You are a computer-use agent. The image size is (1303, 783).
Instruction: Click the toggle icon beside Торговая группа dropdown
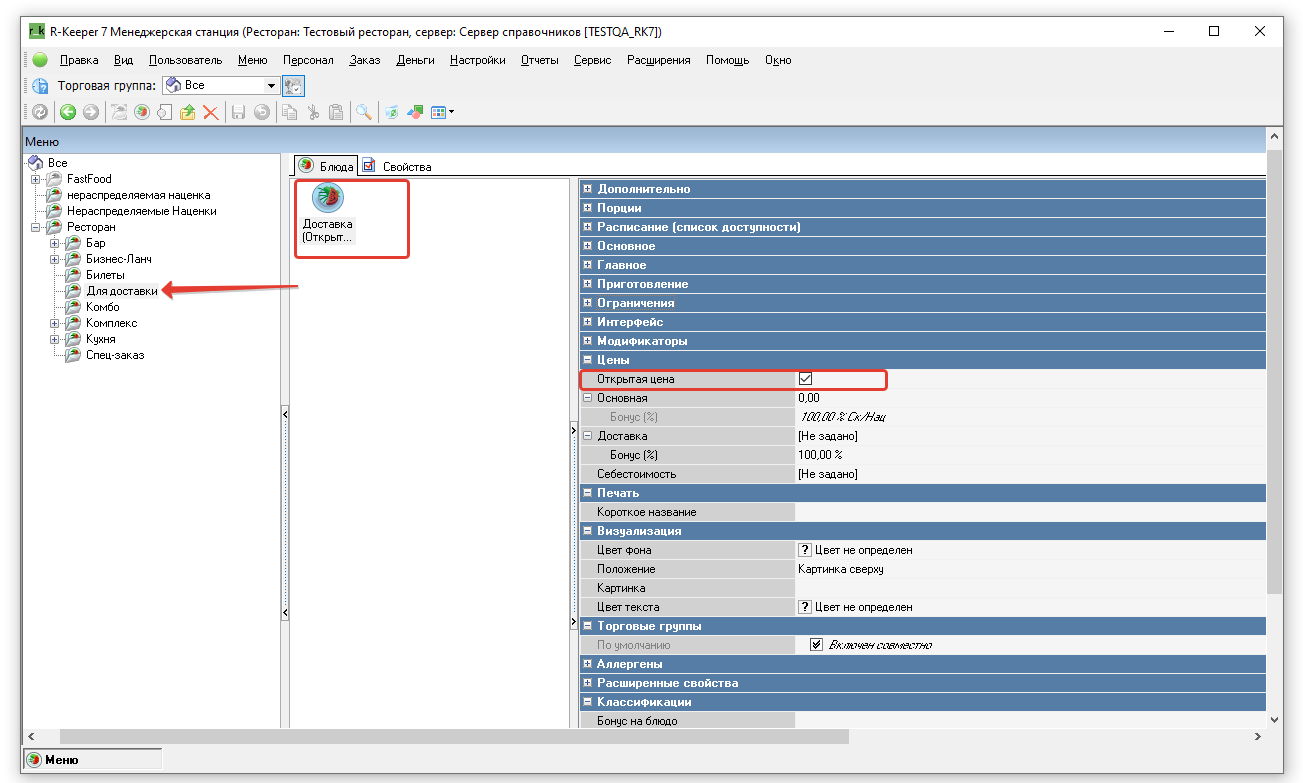point(294,86)
